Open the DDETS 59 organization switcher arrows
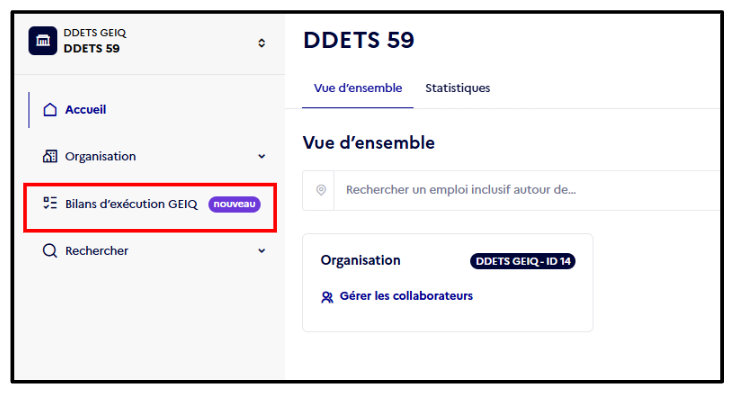 (x=262, y=43)
